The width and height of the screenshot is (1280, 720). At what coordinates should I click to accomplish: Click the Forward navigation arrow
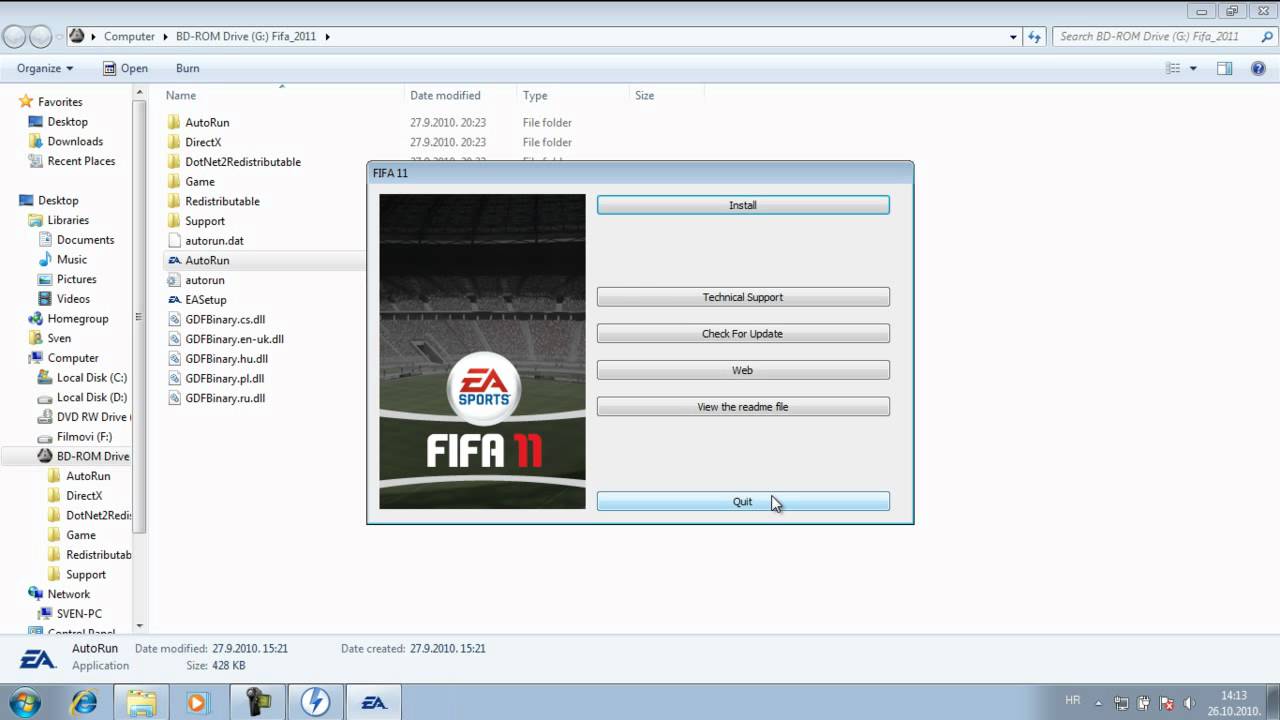pos(40,37)
